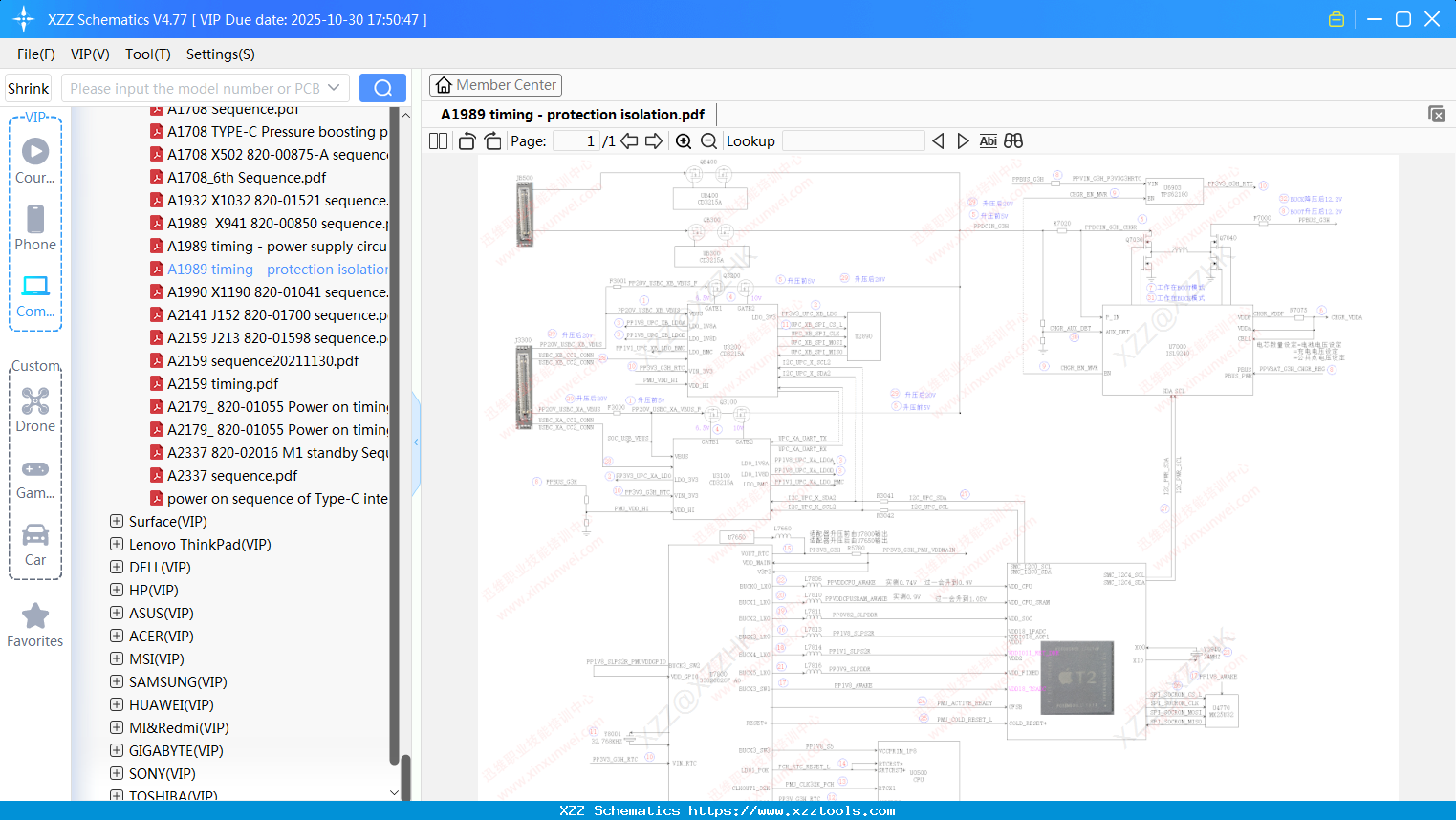Viewport: 1456px width, 820px height.
Task: Click the PDF icon beside A2337 sequence.pdf
Action: pos(157,476)
